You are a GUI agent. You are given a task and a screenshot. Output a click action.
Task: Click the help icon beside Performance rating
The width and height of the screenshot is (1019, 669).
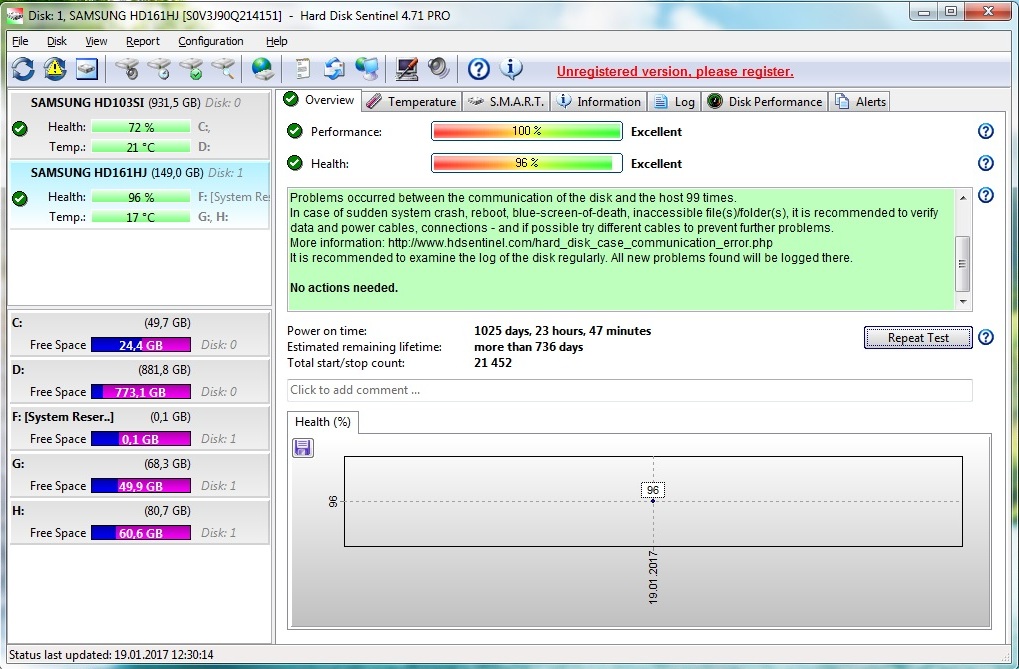[x=985, y=132]
